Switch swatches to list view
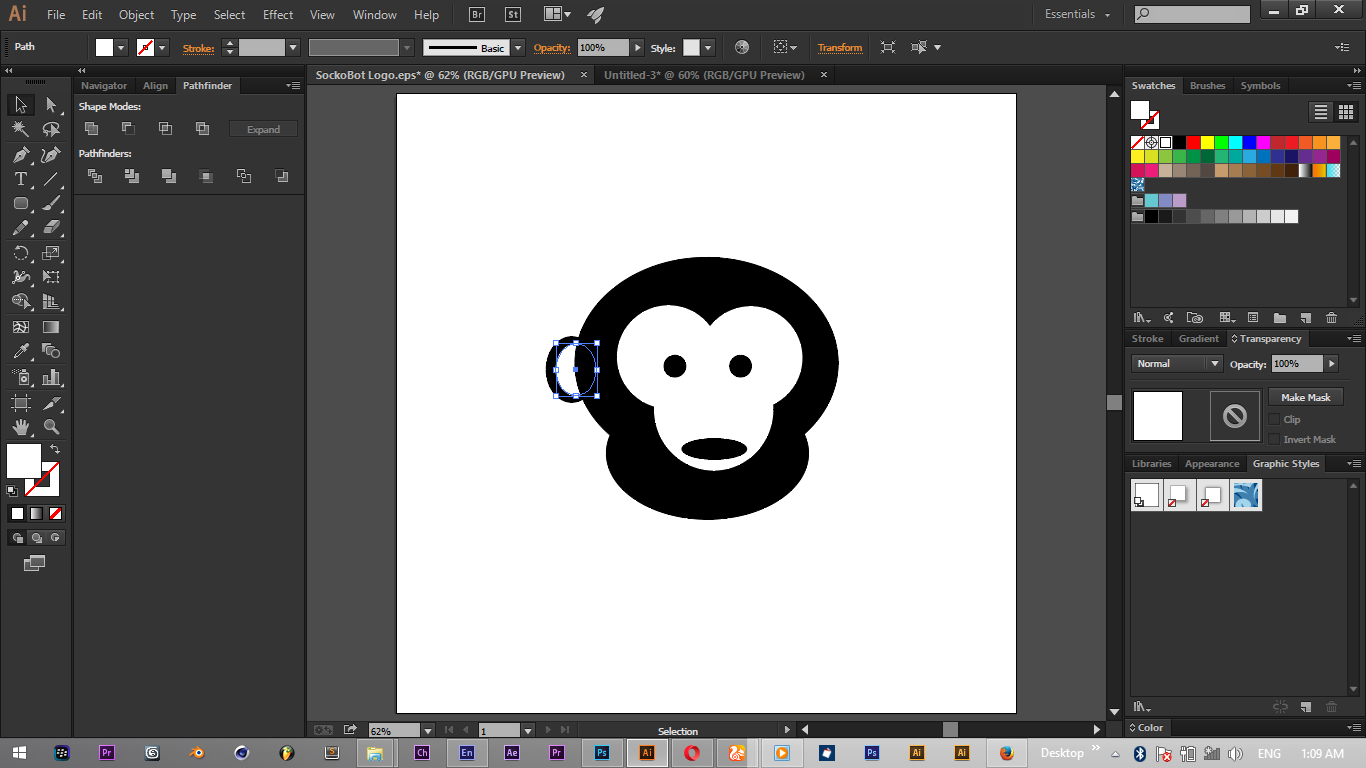This screenshot has width=1366, height=768. (x=1321, y=112)
